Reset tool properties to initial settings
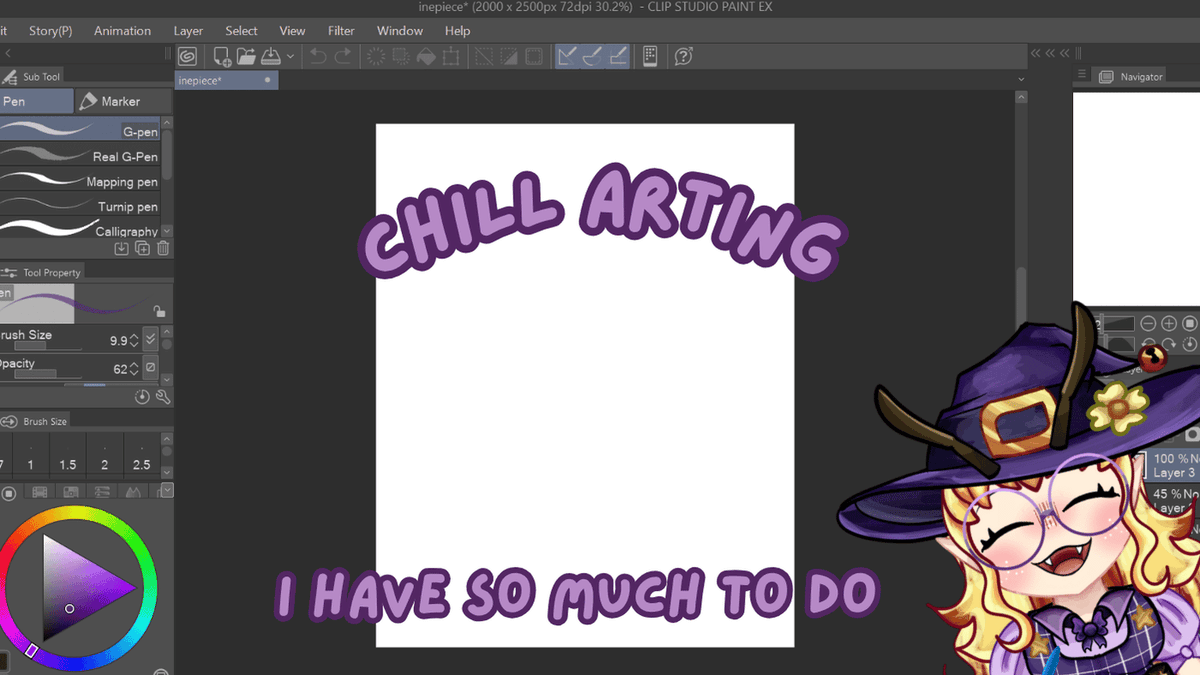The width and height of the screenshot is (1200, 675). [x=142, y=397]
